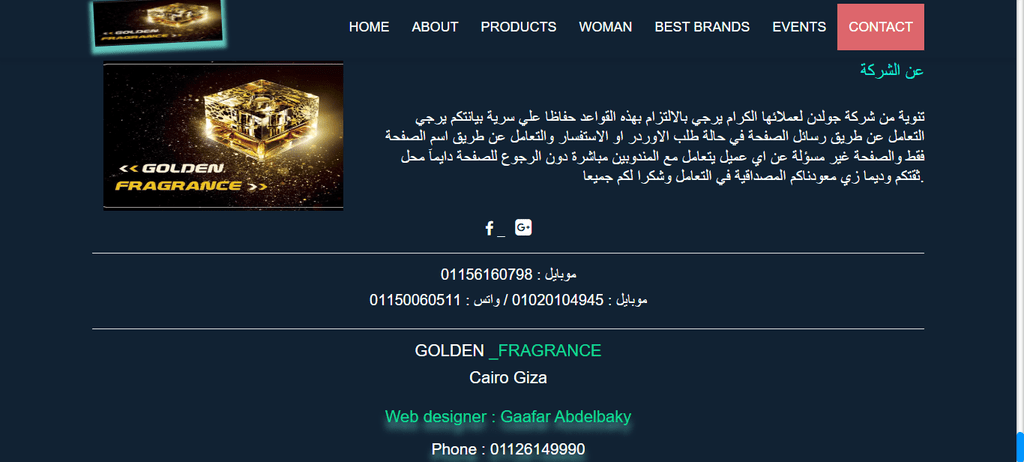Open the WOMAN section

pyautogui.click(x=605, y=27)
